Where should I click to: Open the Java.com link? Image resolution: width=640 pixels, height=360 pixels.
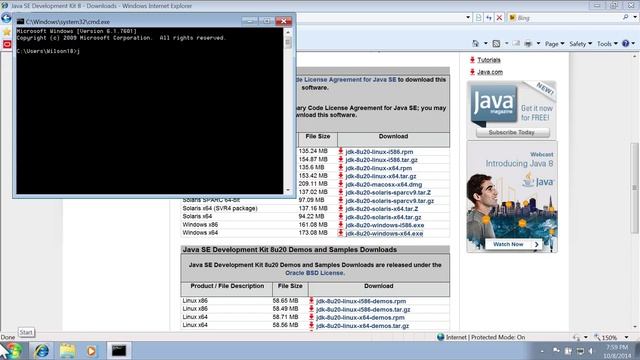pos(490,72)
